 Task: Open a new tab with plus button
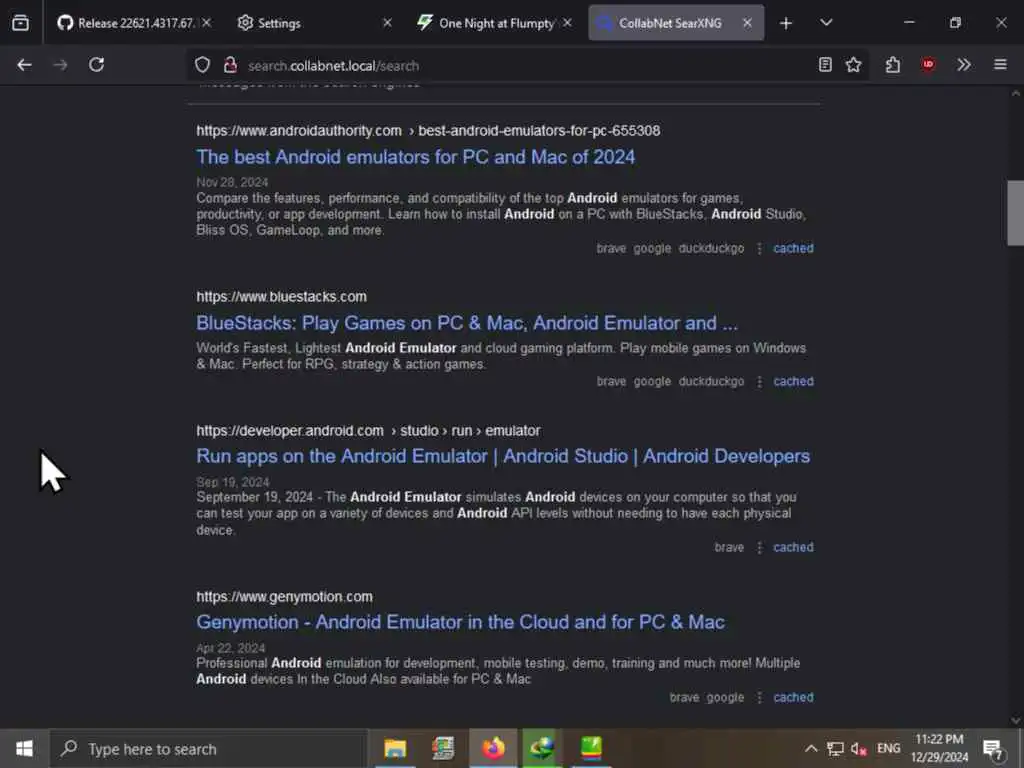786,23
